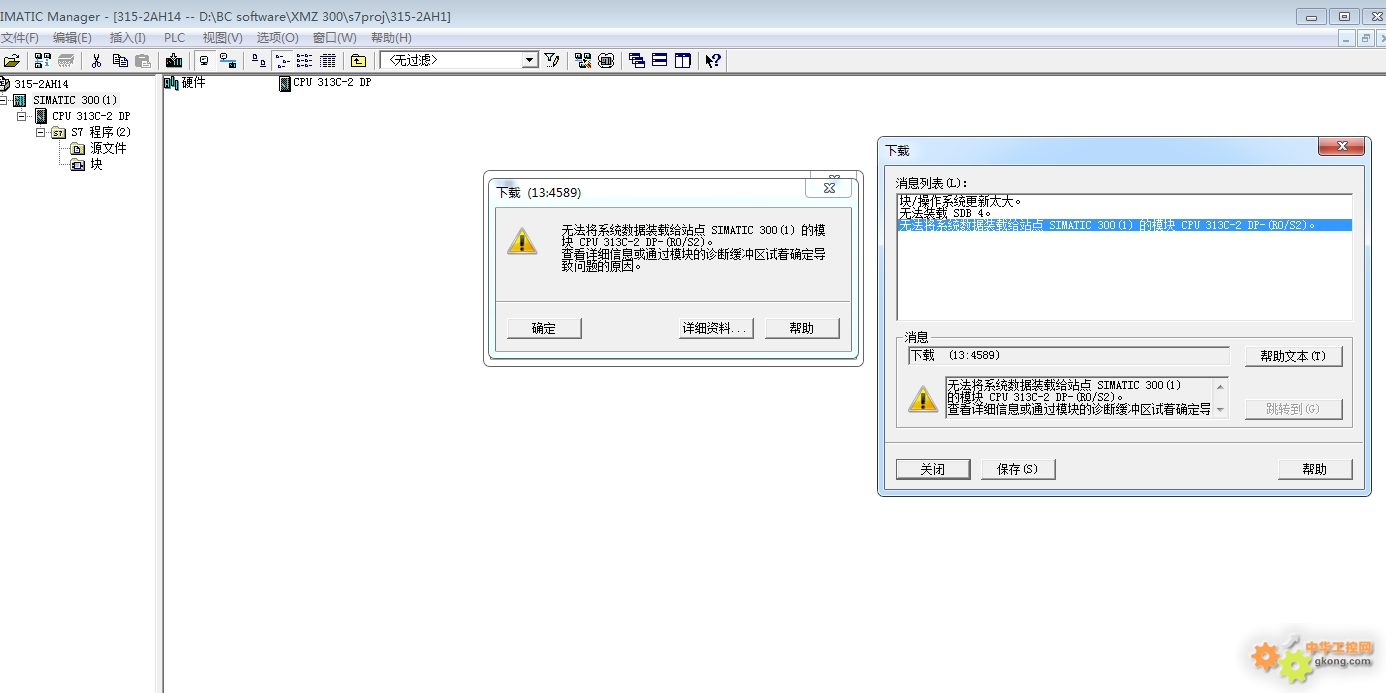This screenshot has width=1386, height=693.
Task: Switch to Large Icons view
Action: click(x=259, y=61)
